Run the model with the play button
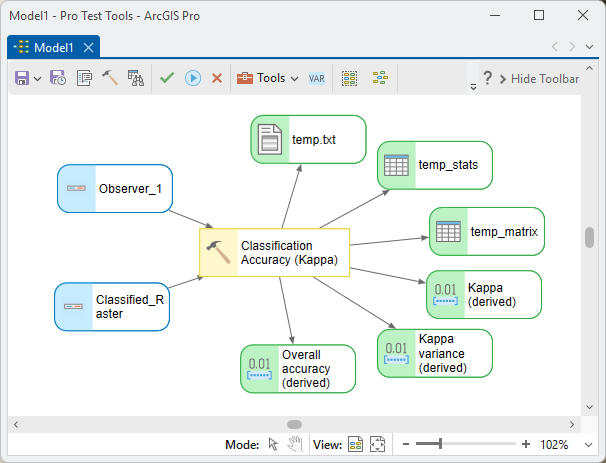 [x=193, y=78]
